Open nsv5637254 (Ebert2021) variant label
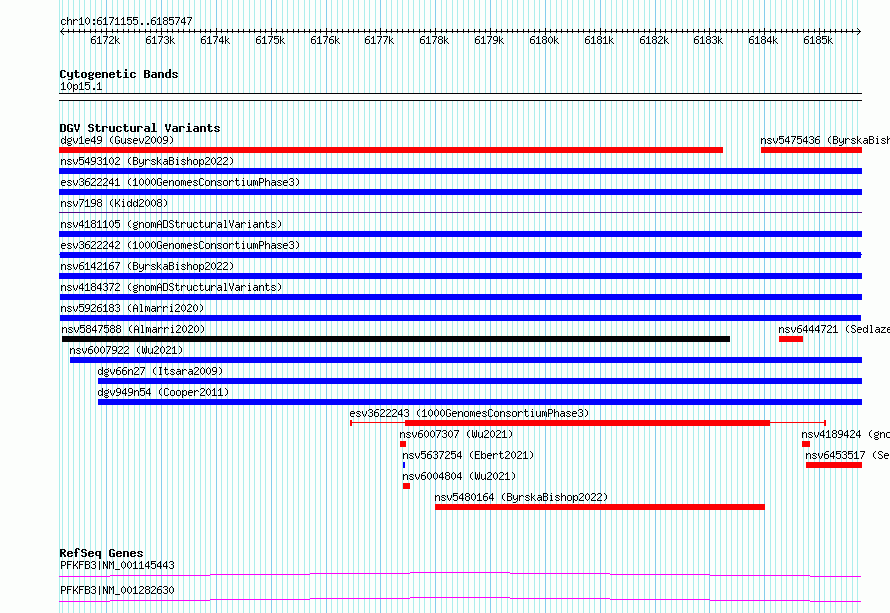 point(468,455)
